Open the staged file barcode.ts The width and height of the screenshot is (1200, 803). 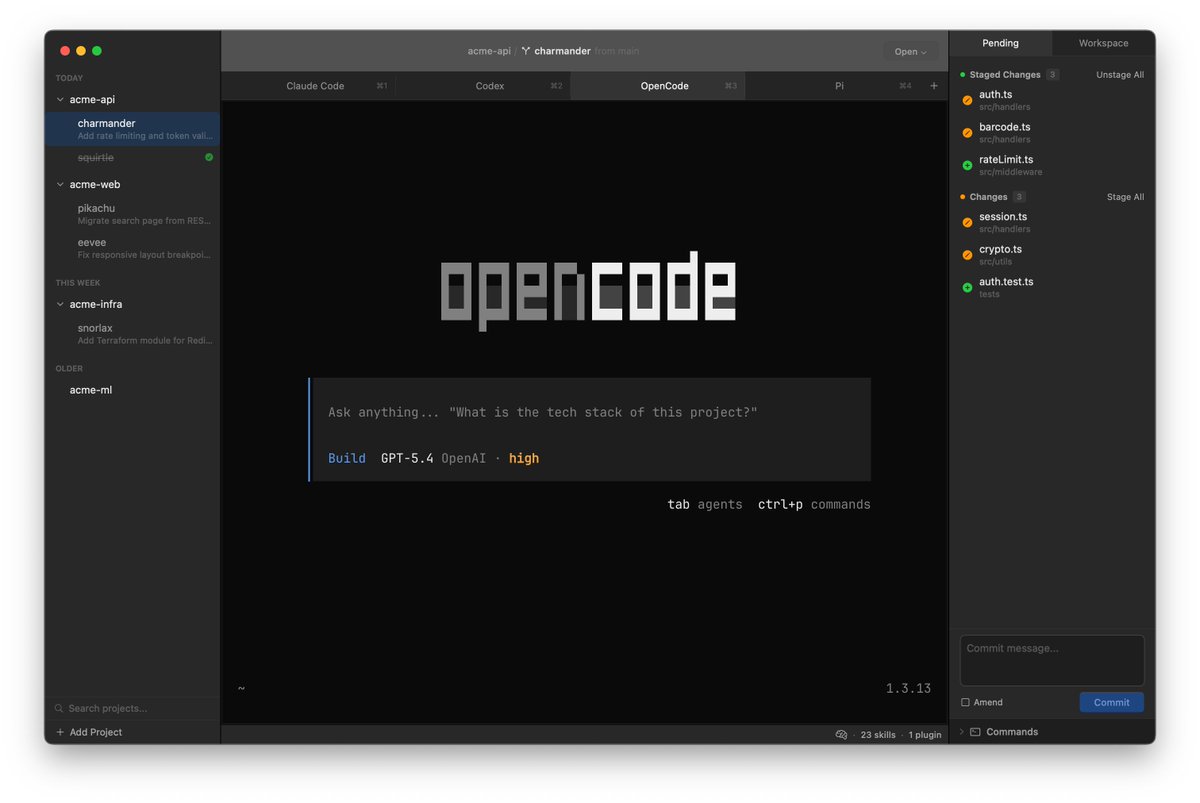1052,133
